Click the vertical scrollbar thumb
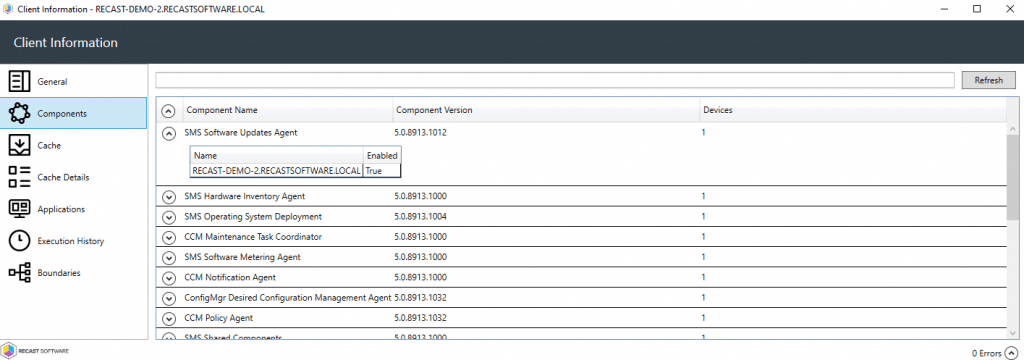 pyautogui.click(x=1012, y=177)
